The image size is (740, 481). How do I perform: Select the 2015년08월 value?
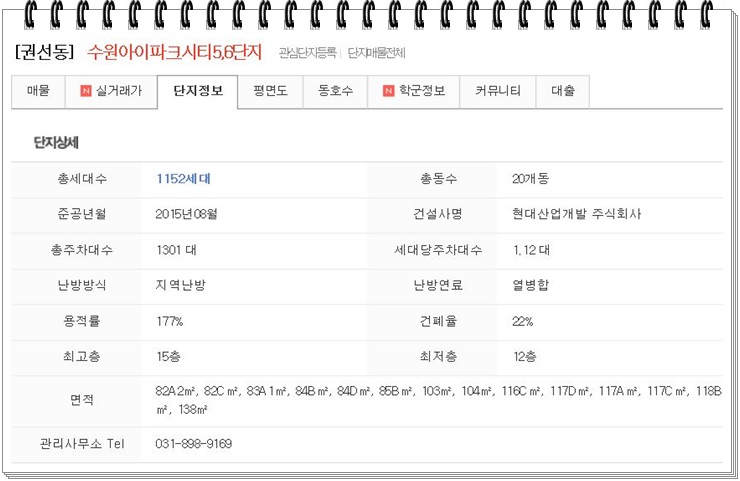click(186, 214)
